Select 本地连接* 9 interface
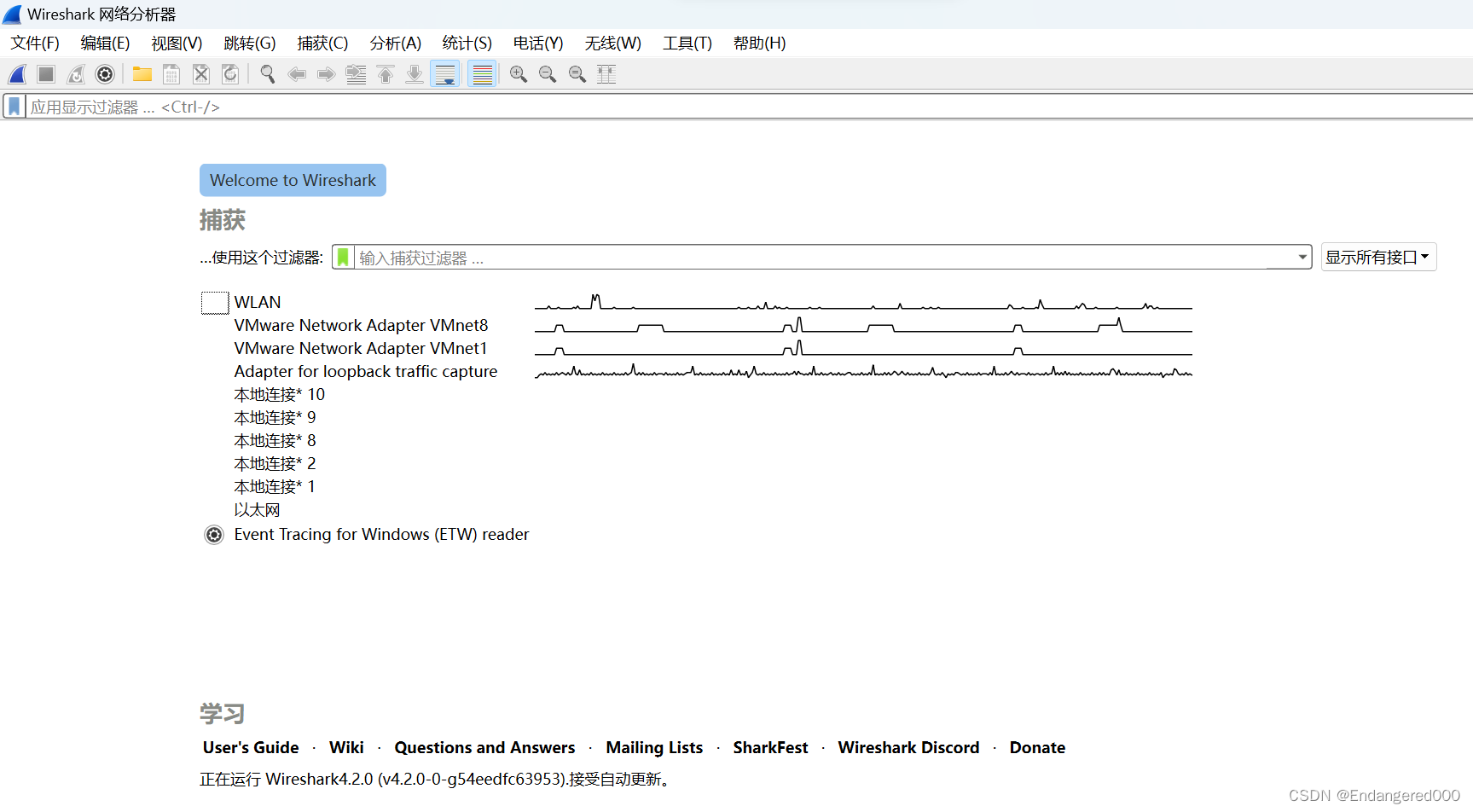 point(275,418)
